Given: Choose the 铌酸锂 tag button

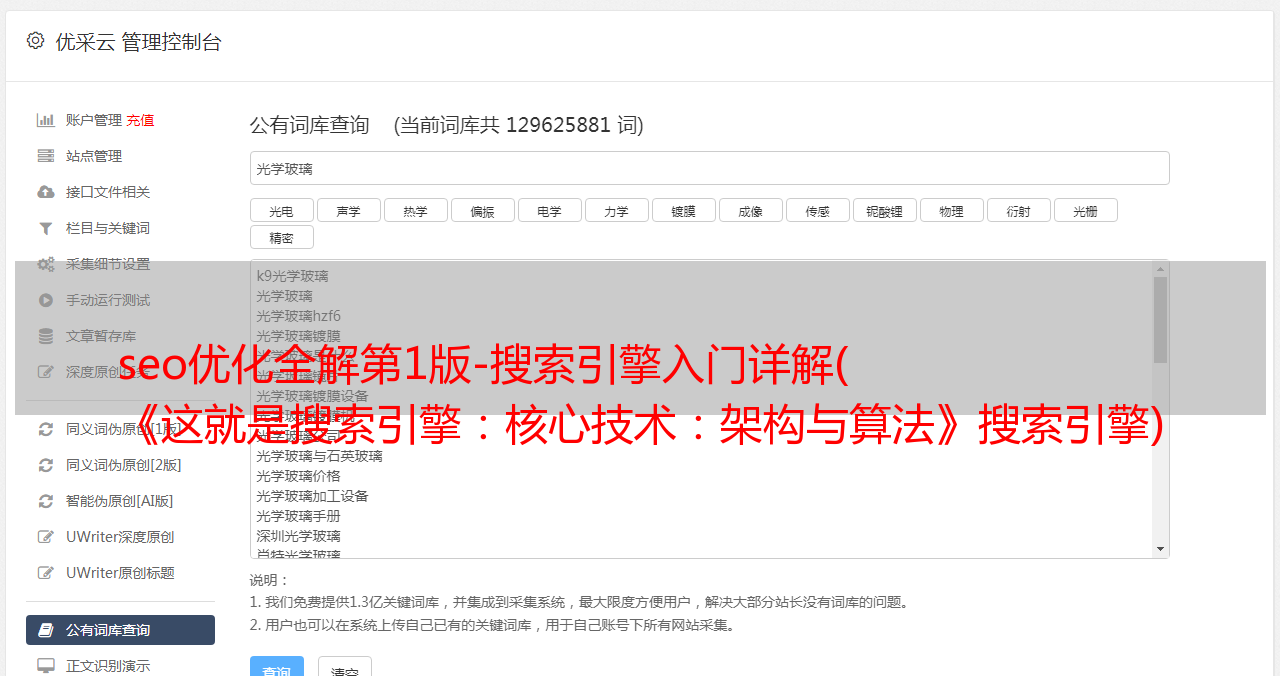Looking at the screenshot, I should (884, 210).
